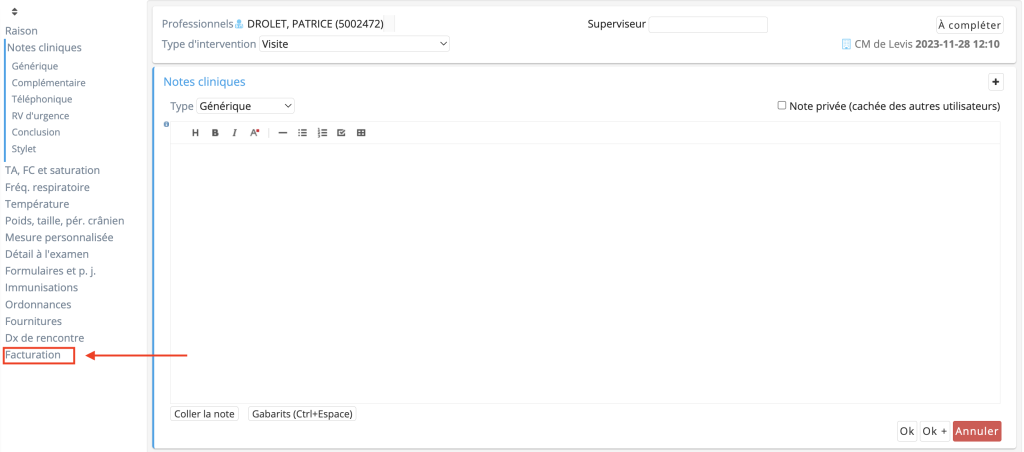The height and width of the screenshot is (452, 1024).
Task: Select Conclusion in sidebar
Action: coord(36,132)
